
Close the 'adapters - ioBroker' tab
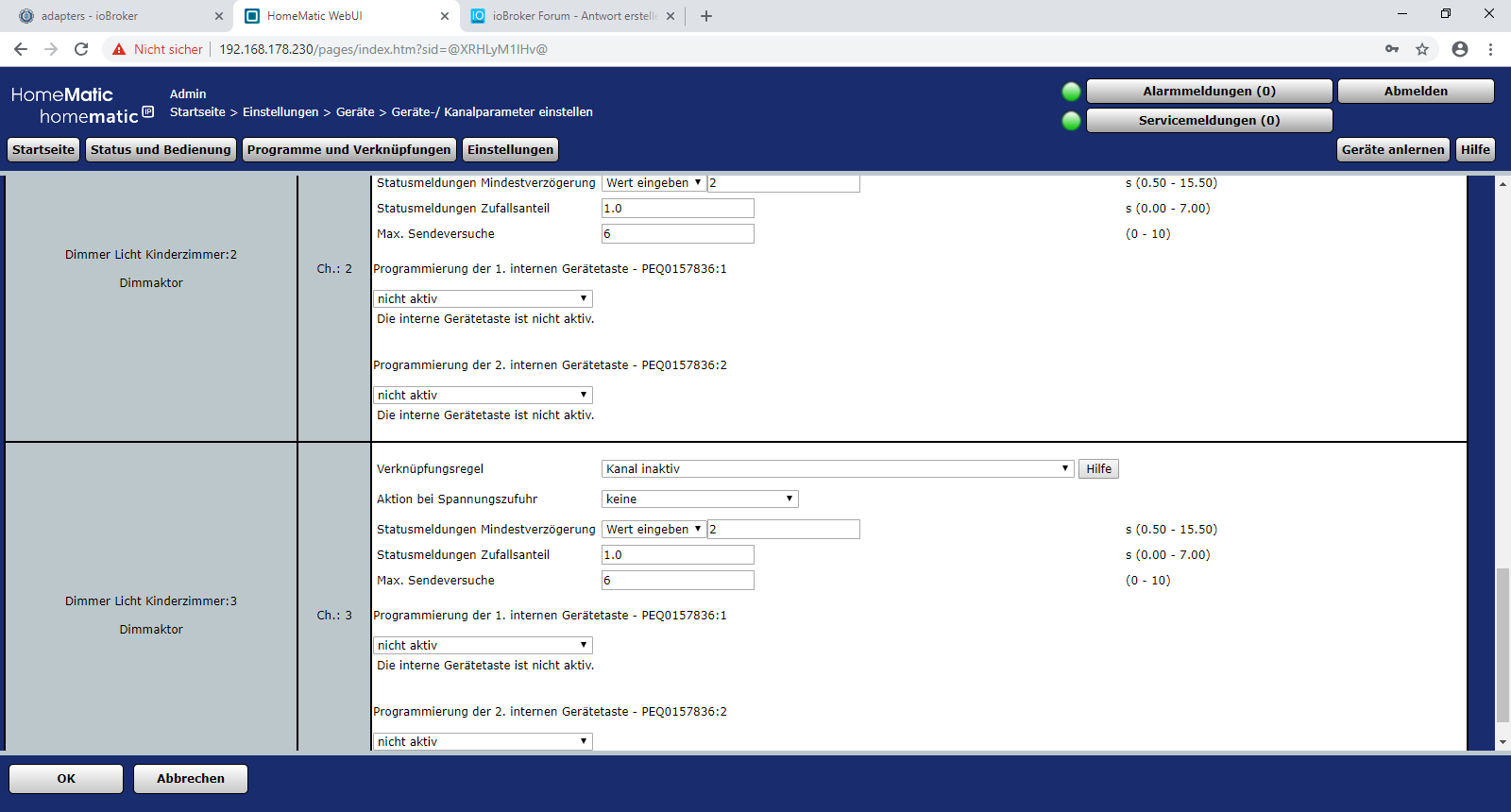click(219, 16)
